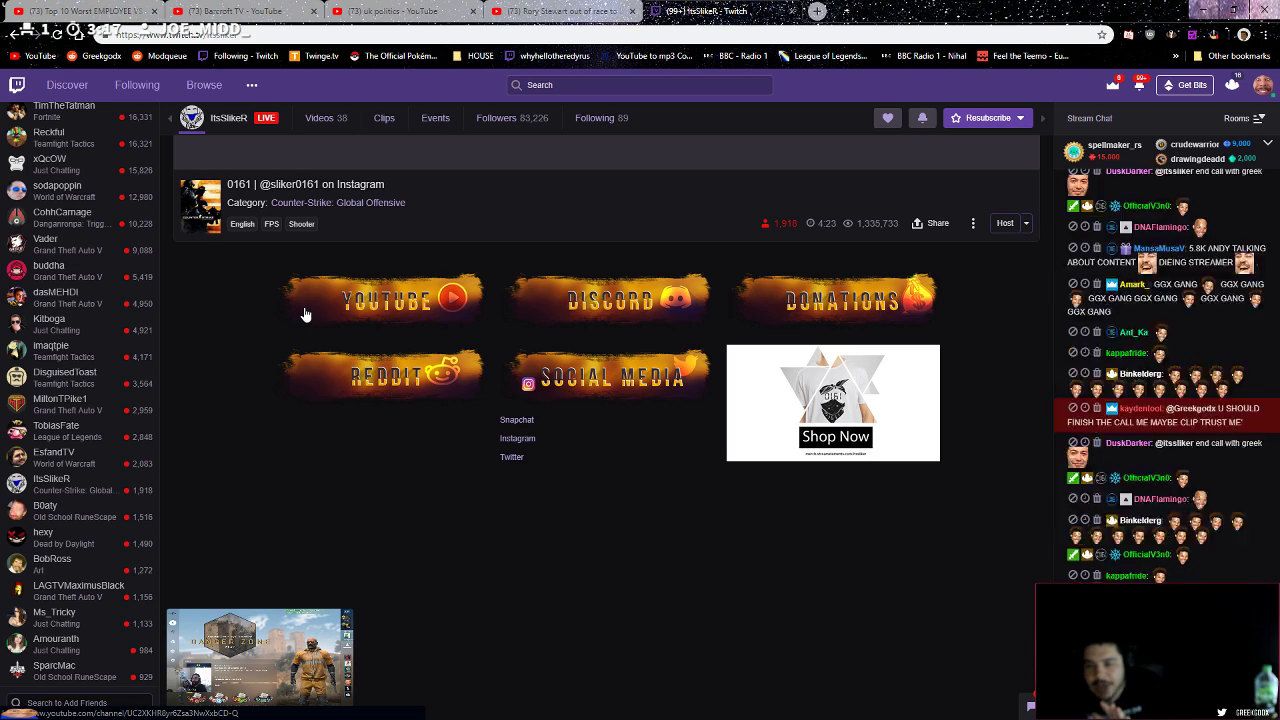
Task: Open the more navigation ellipsis menu
Action: tap(252, 85)
